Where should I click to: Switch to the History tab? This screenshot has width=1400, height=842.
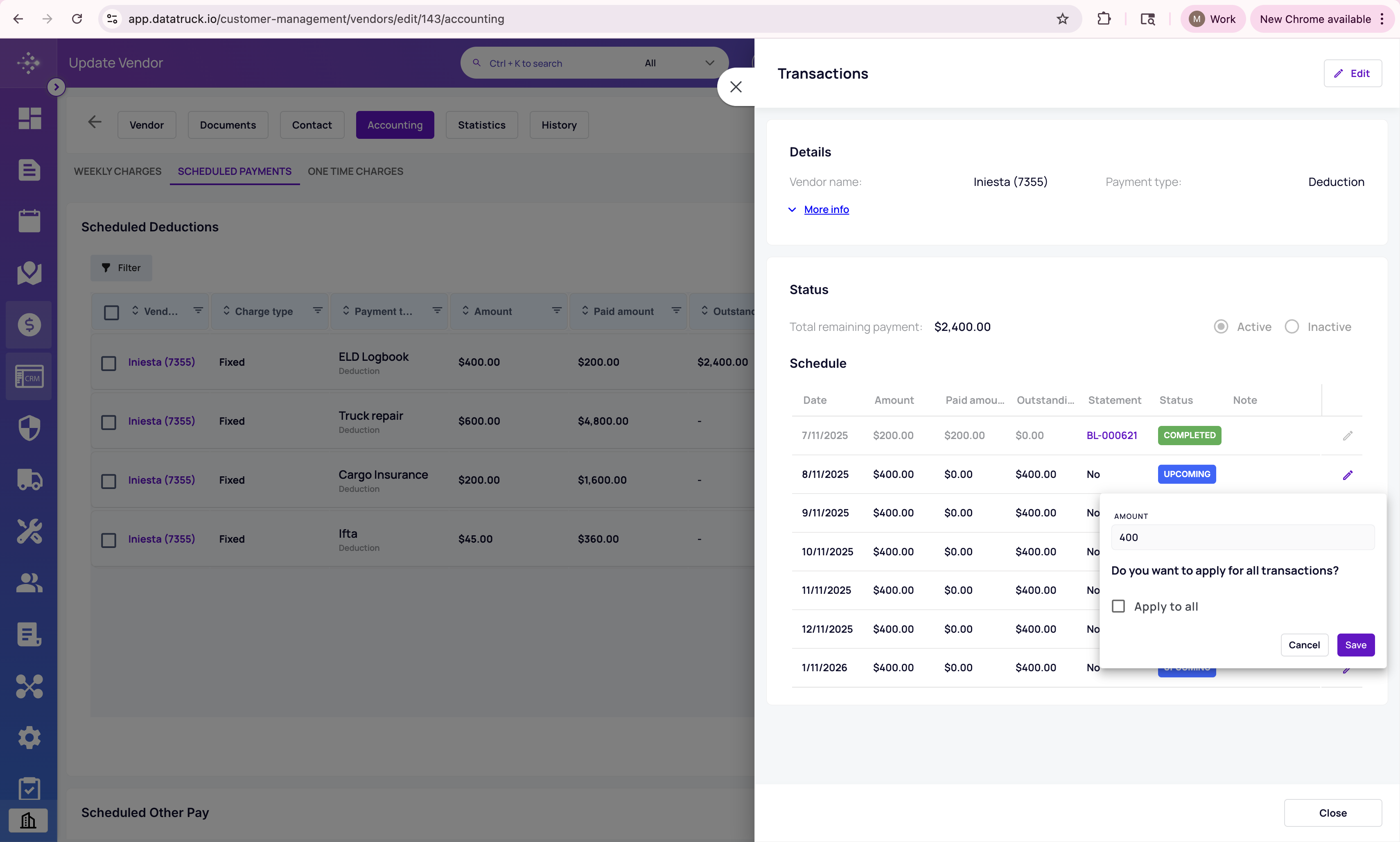[x=559, y=125]
